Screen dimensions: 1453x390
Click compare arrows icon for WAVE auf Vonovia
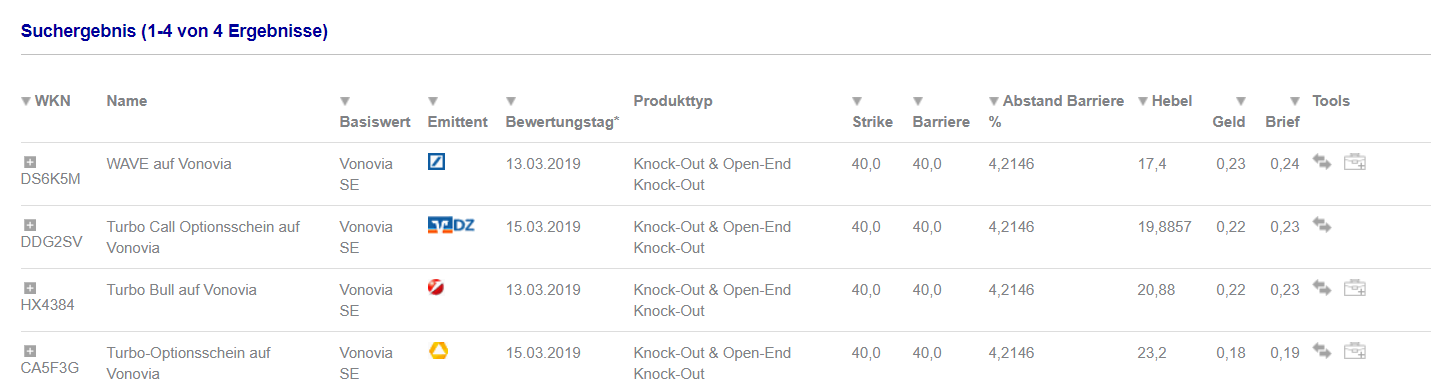pyautogui.click(x=1322, y=162)
